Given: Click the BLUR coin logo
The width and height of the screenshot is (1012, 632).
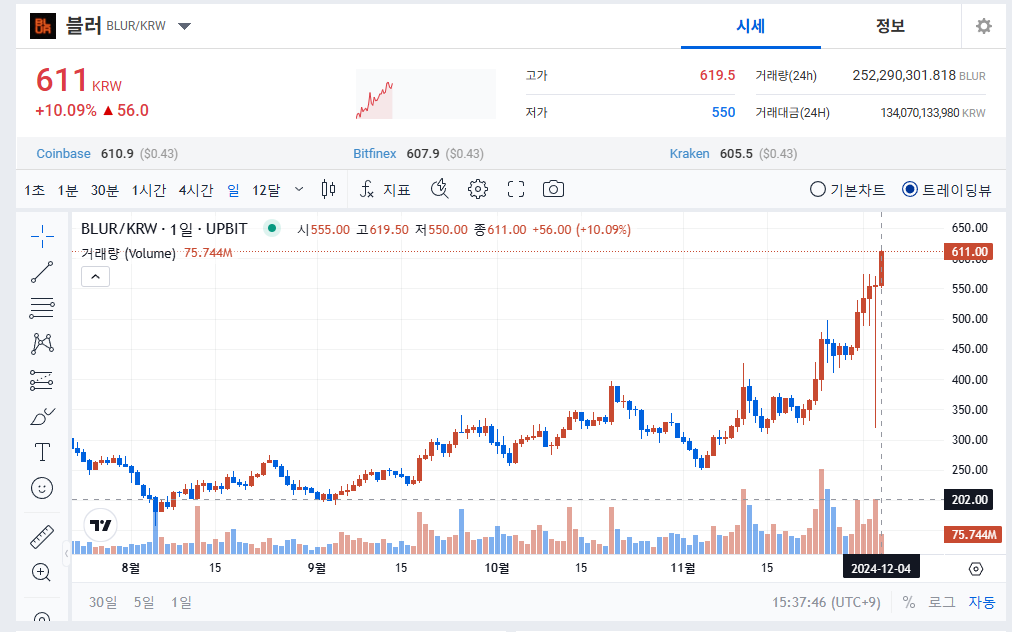Looking at the screenshot, I should coord(43,26).
